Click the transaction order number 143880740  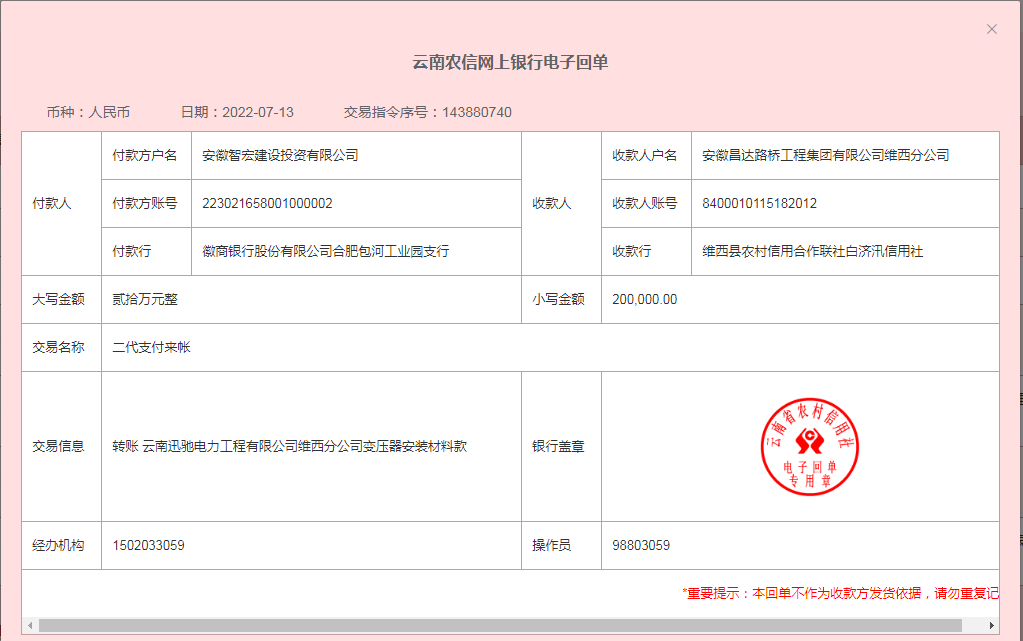tap(476, 112)
